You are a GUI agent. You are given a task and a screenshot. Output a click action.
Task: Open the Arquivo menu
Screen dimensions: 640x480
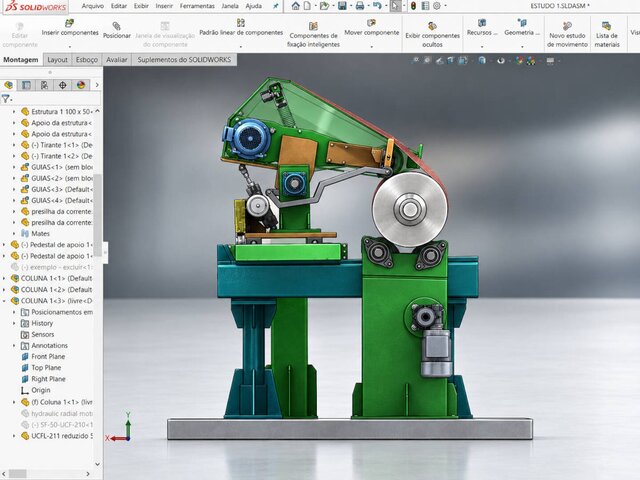[x=92, y=6]
